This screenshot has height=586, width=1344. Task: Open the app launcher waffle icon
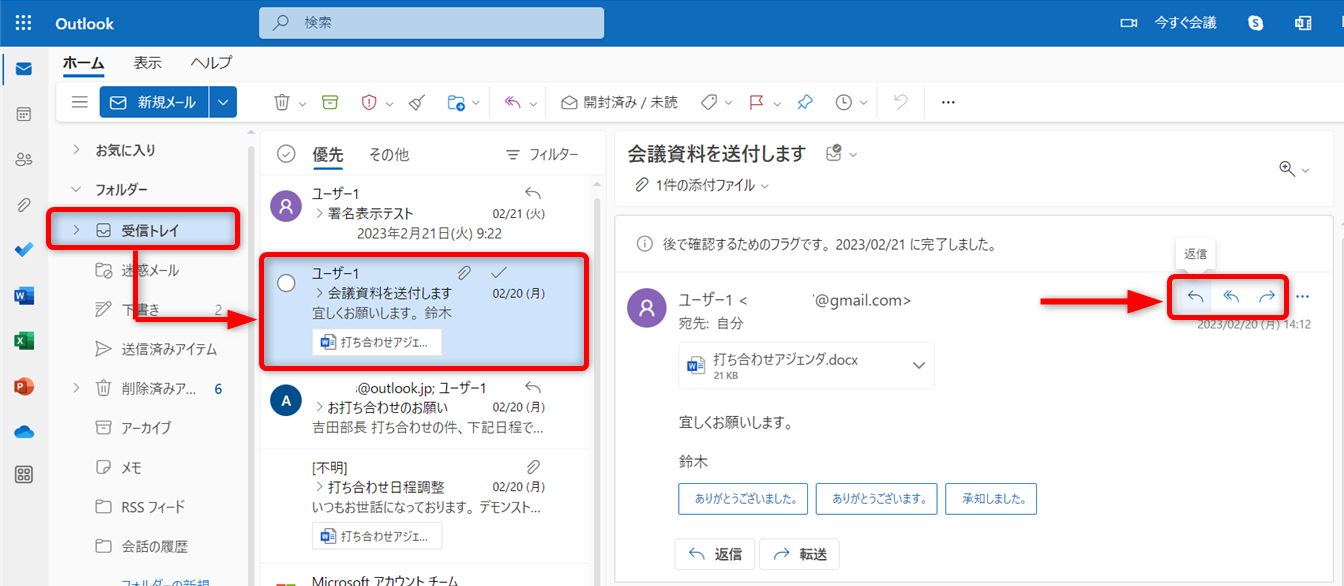24,23
